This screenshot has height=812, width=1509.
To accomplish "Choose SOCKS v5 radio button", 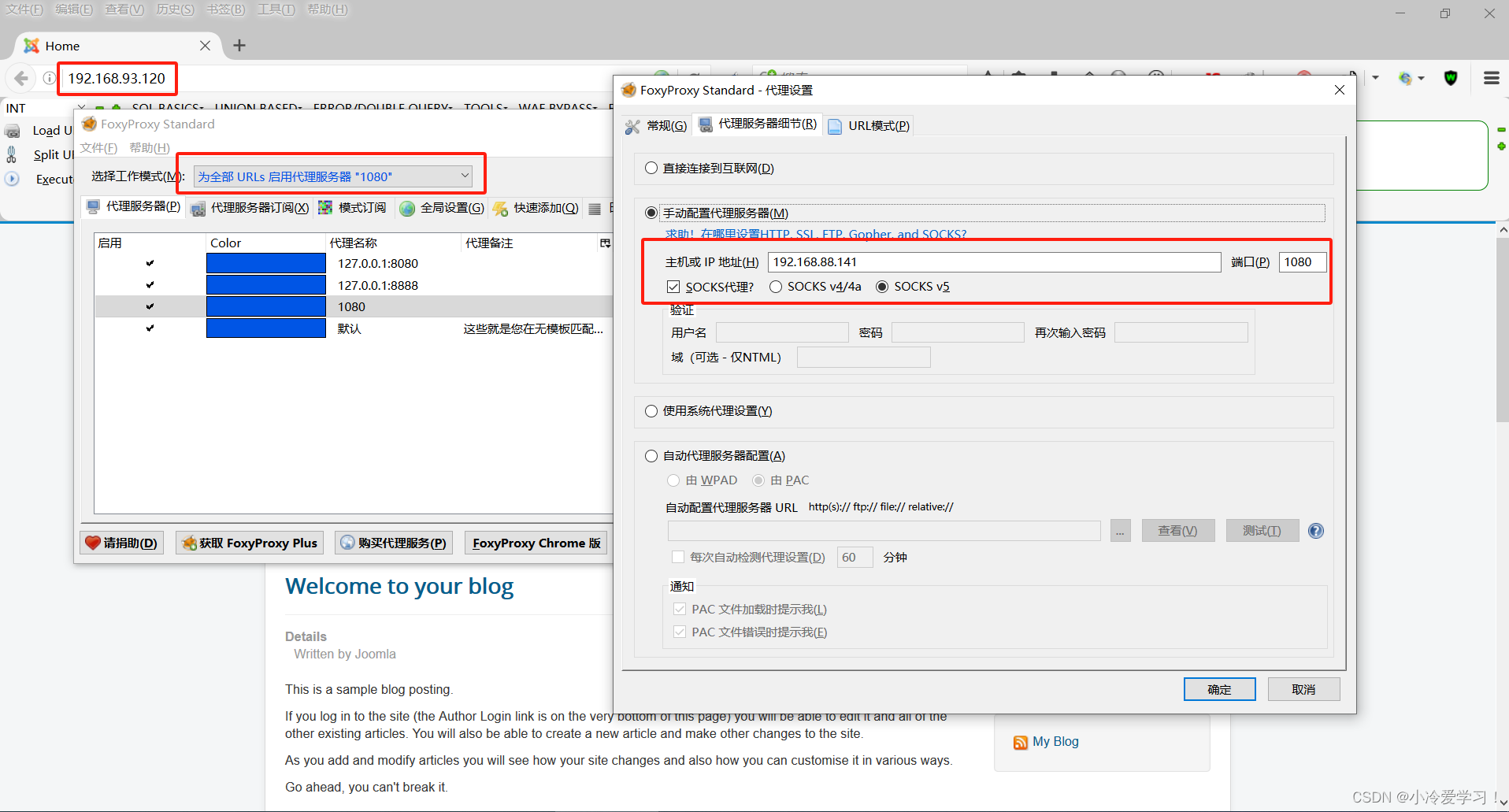I will click(882, 287).
